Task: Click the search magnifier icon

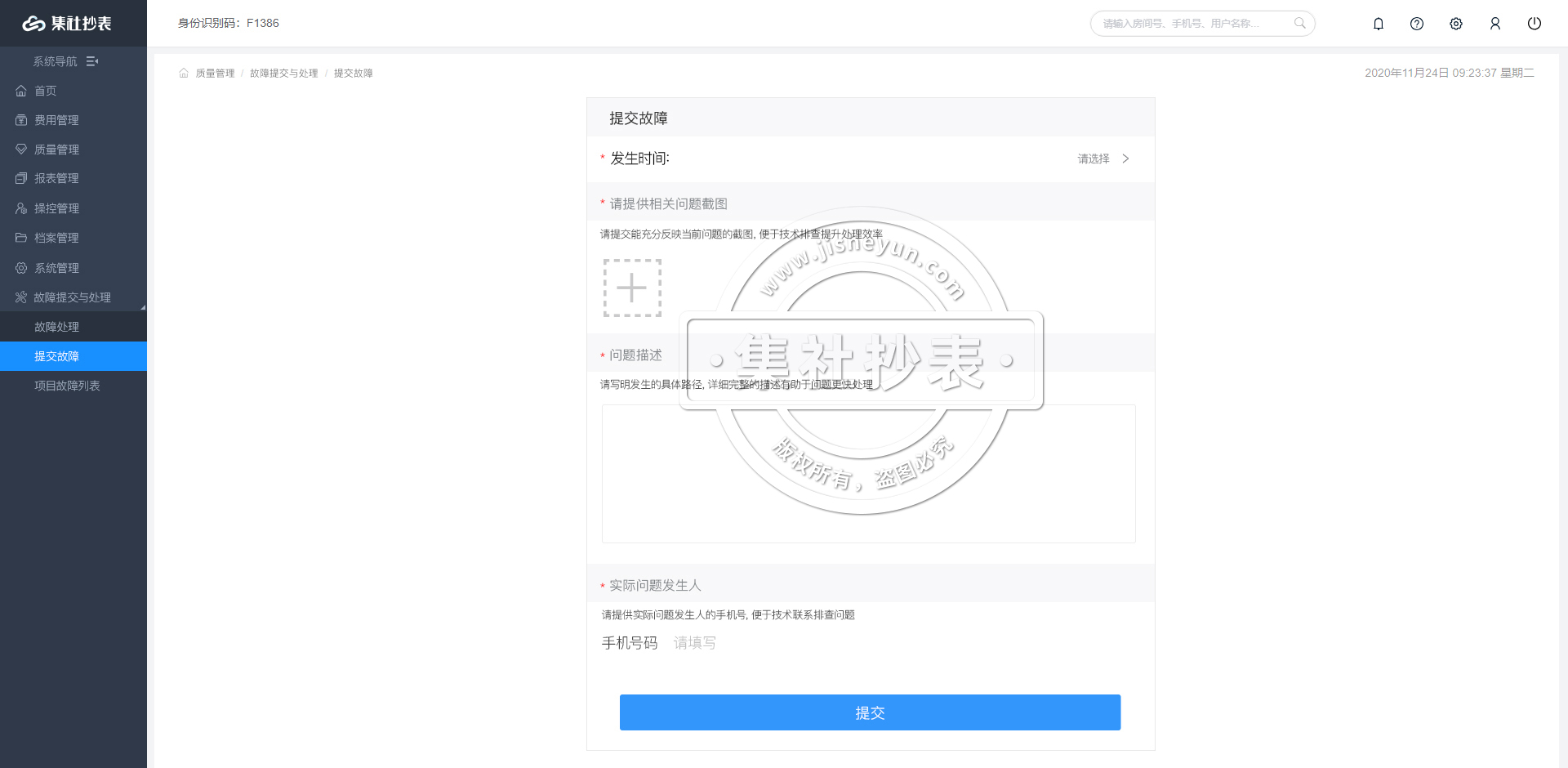Action: 1299,23
